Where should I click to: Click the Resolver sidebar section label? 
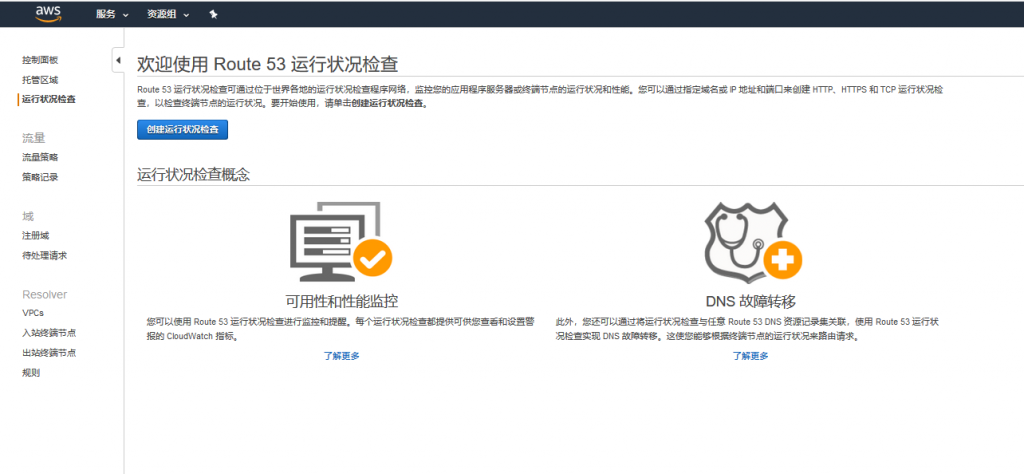(x=44, y=294)
